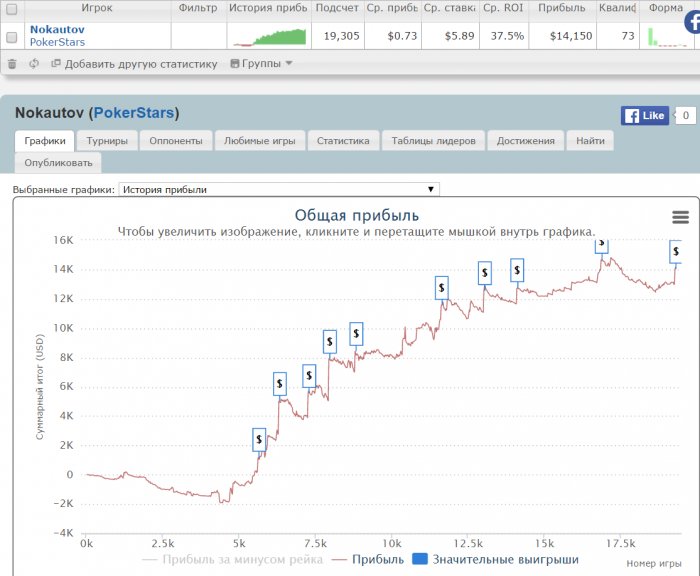Click the win marker at the 6K level
Image resolution: width=700 pixels, height=576 pixels.
(x=279, y=384)
